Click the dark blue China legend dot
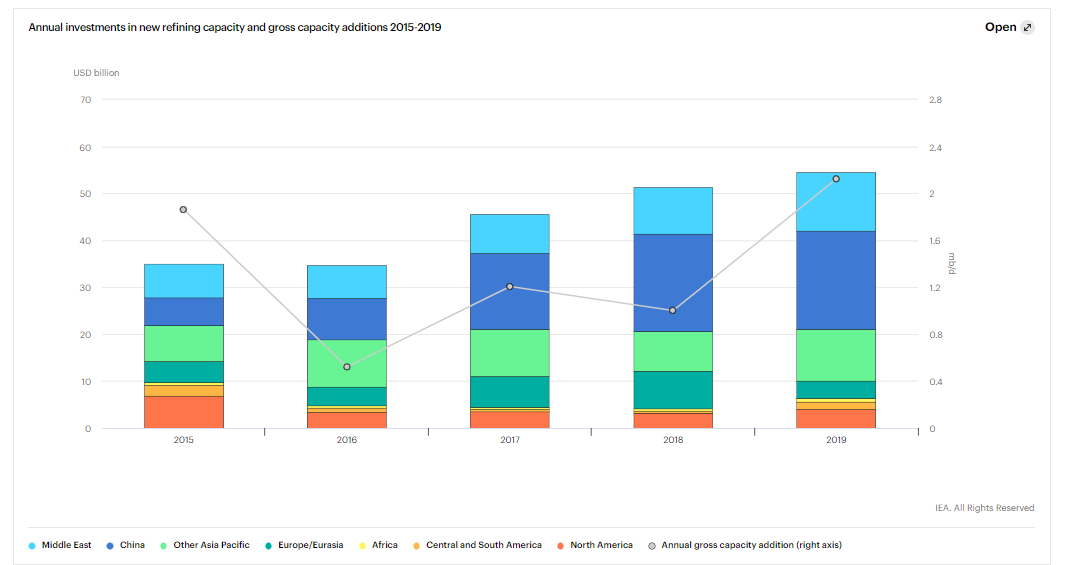 110,546
